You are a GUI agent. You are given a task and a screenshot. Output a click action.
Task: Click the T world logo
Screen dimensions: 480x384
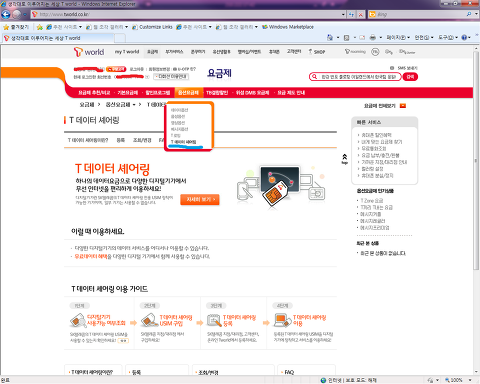pyautogui.click(x=89, y=52)
